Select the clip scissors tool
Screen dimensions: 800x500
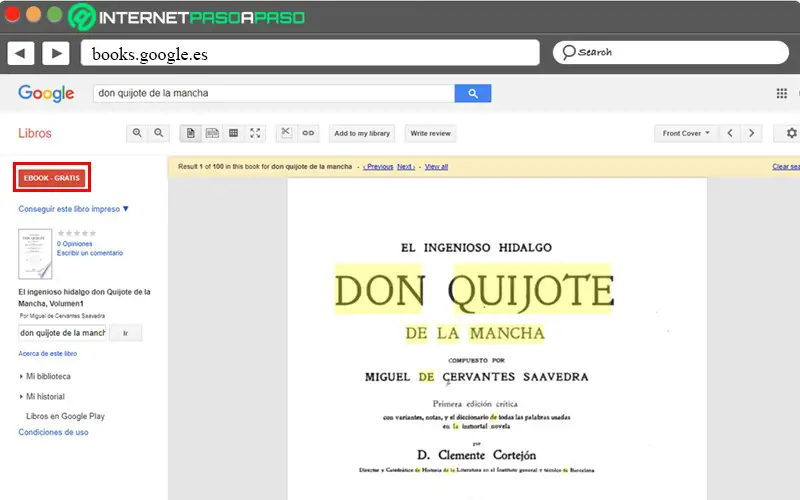click(286, 133)
